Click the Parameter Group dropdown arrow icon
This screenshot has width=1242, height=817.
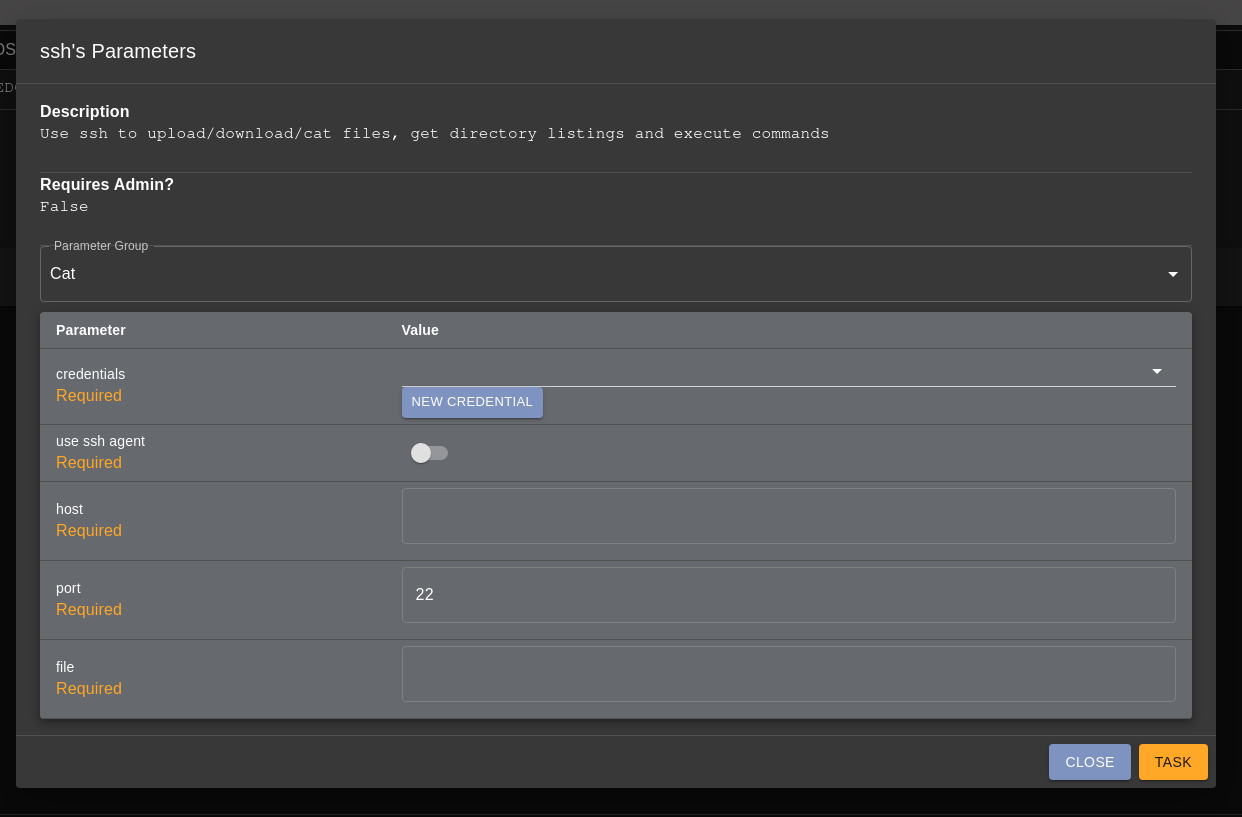coord(1172,273)
